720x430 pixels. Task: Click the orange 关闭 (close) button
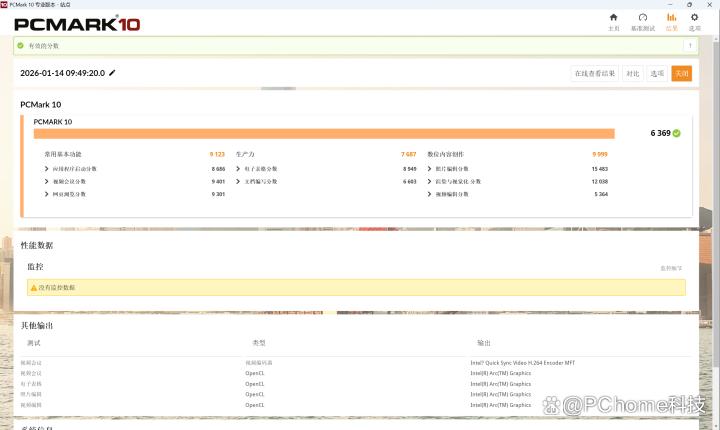tap(681, 74)
